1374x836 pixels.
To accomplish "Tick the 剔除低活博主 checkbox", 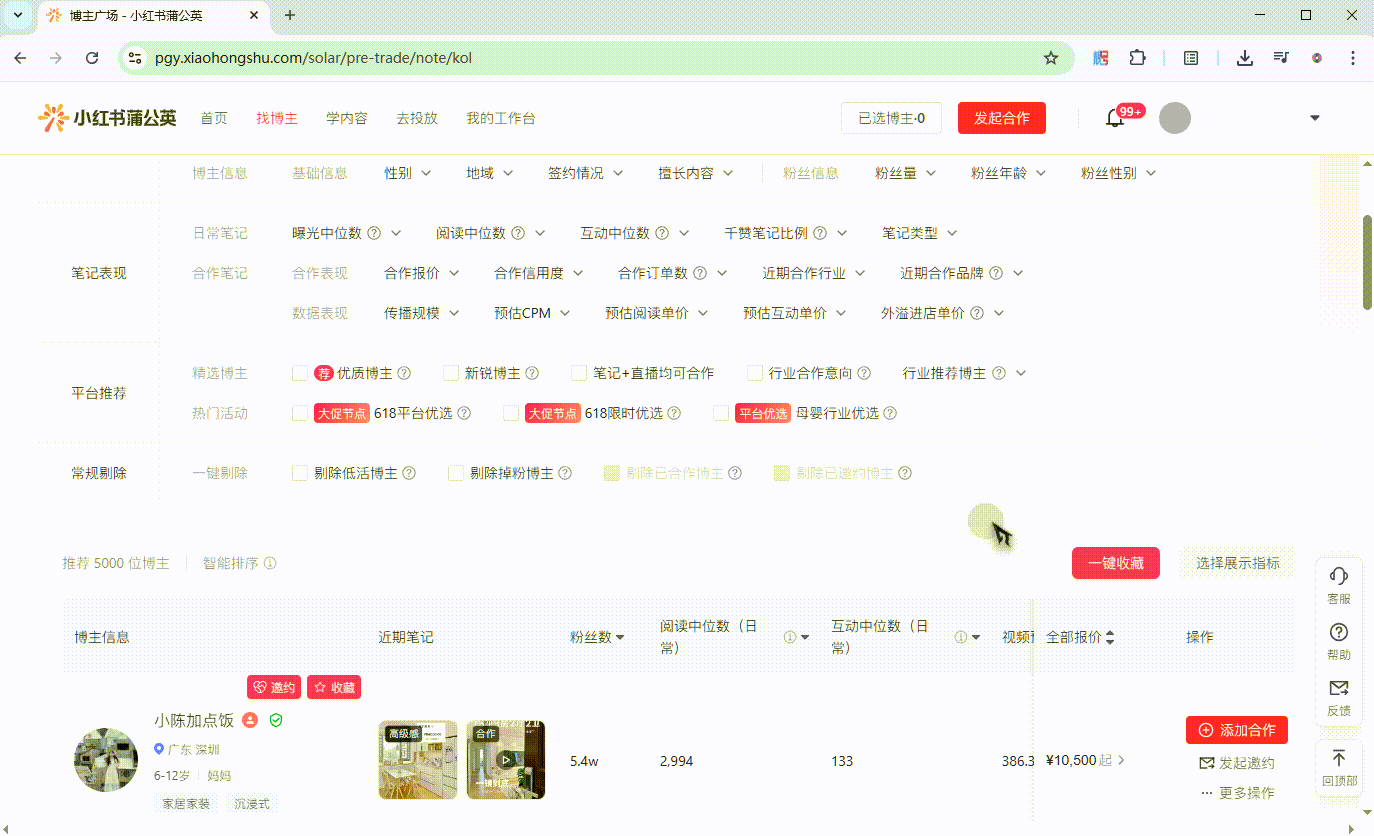I will coord(300,473).
